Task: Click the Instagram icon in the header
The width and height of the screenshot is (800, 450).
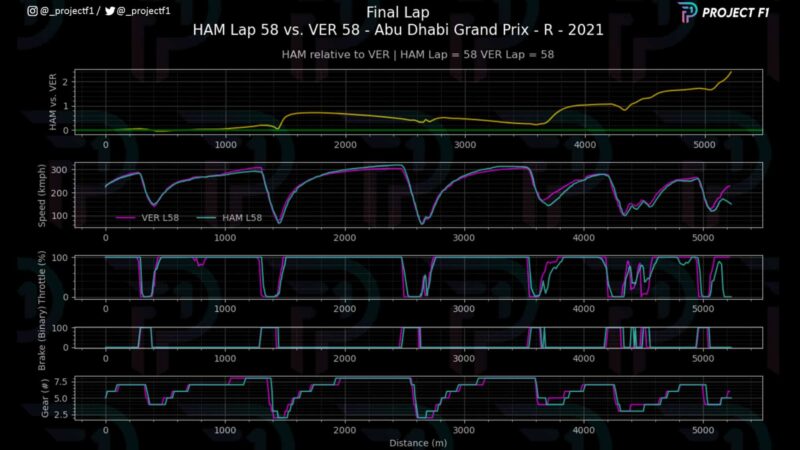Action: (32, 11)
